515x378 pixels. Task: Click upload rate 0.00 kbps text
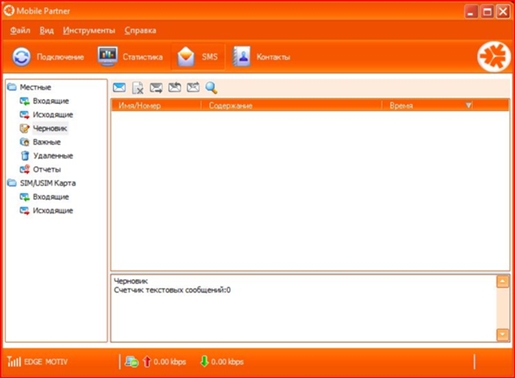click(x=170, y=362)
